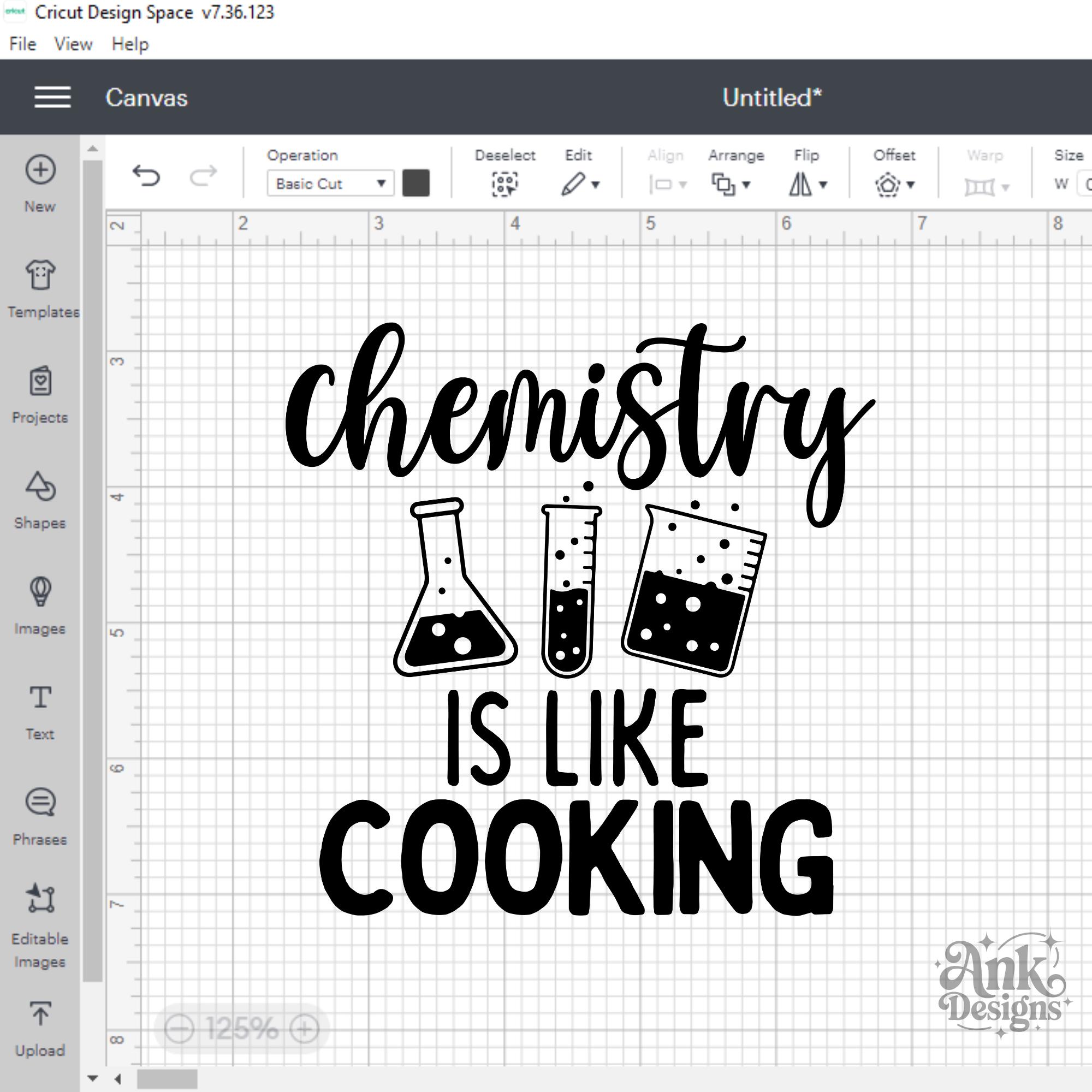The image size is (1092, 1092).
Task: Open Editable Images panel
Action: pos(40,926)
